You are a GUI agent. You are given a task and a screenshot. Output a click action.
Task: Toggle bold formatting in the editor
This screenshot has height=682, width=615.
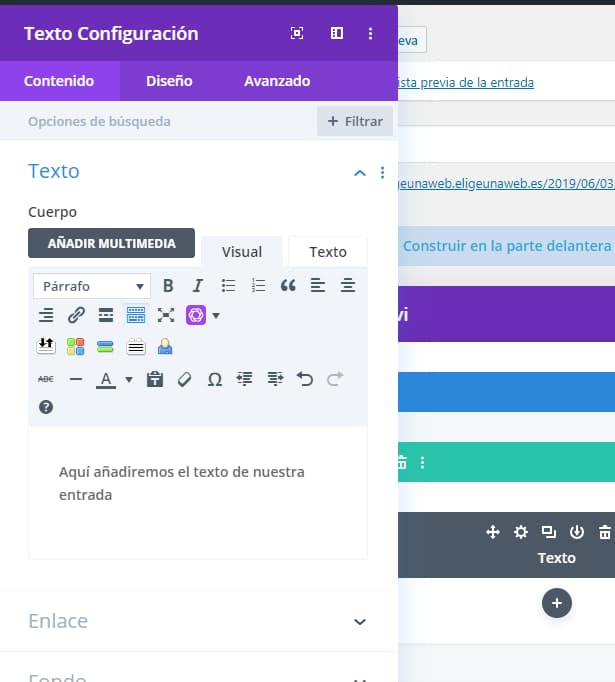click(168, 286)
